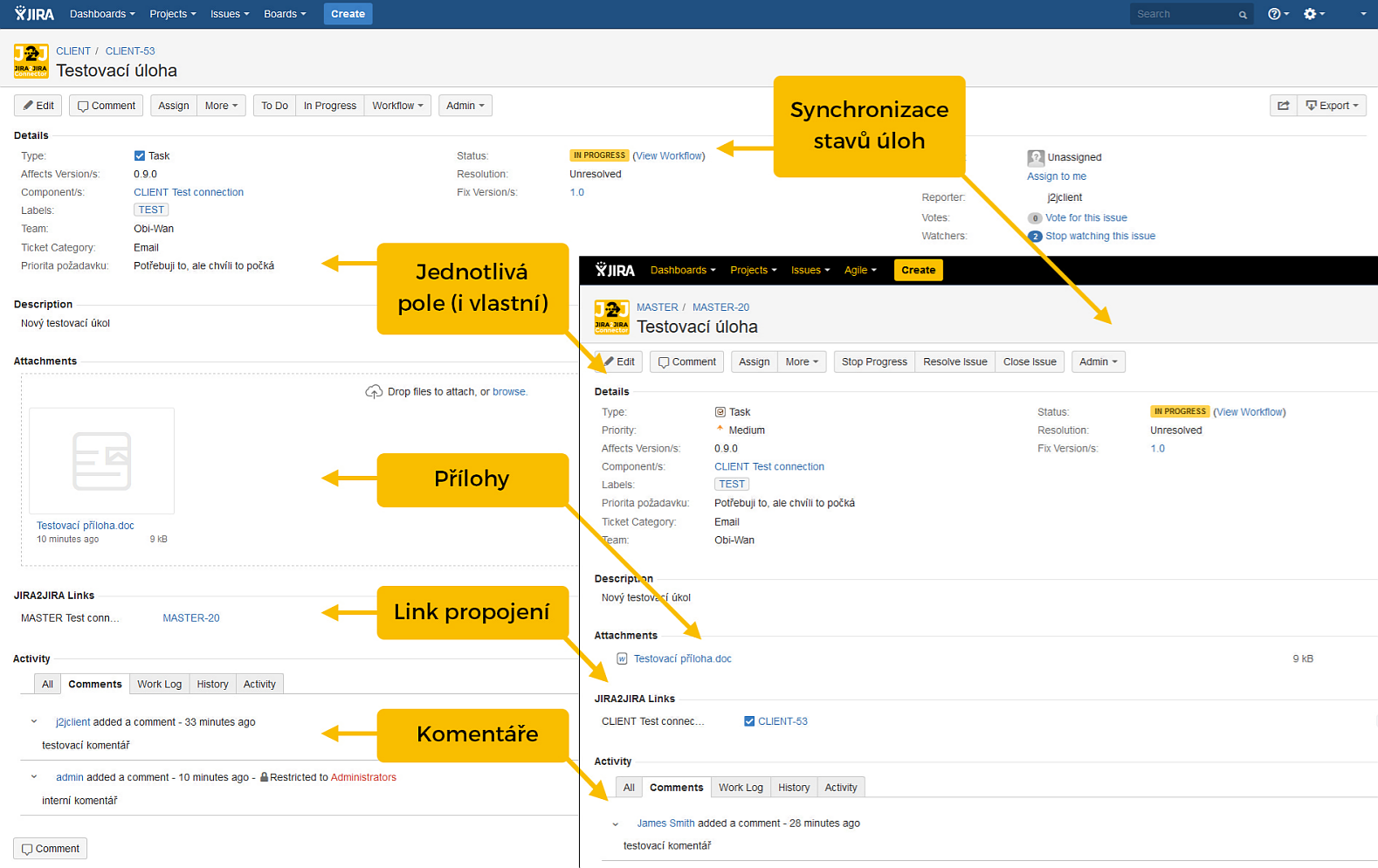
Task: Open the attachment thumbnail for Testovací příloha.doc
Action: pyautogui.click(x=102, y=461)
